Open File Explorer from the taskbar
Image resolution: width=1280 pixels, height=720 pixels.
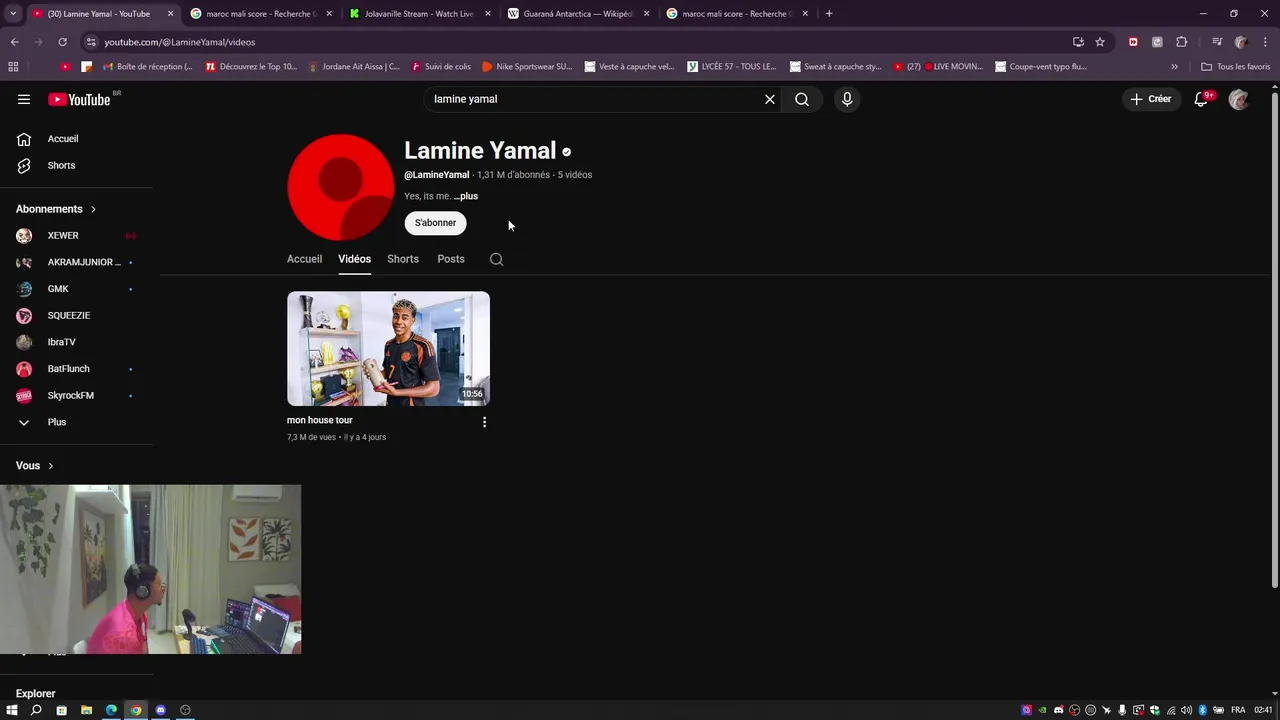pyautogui.click(x=86, y=710)
